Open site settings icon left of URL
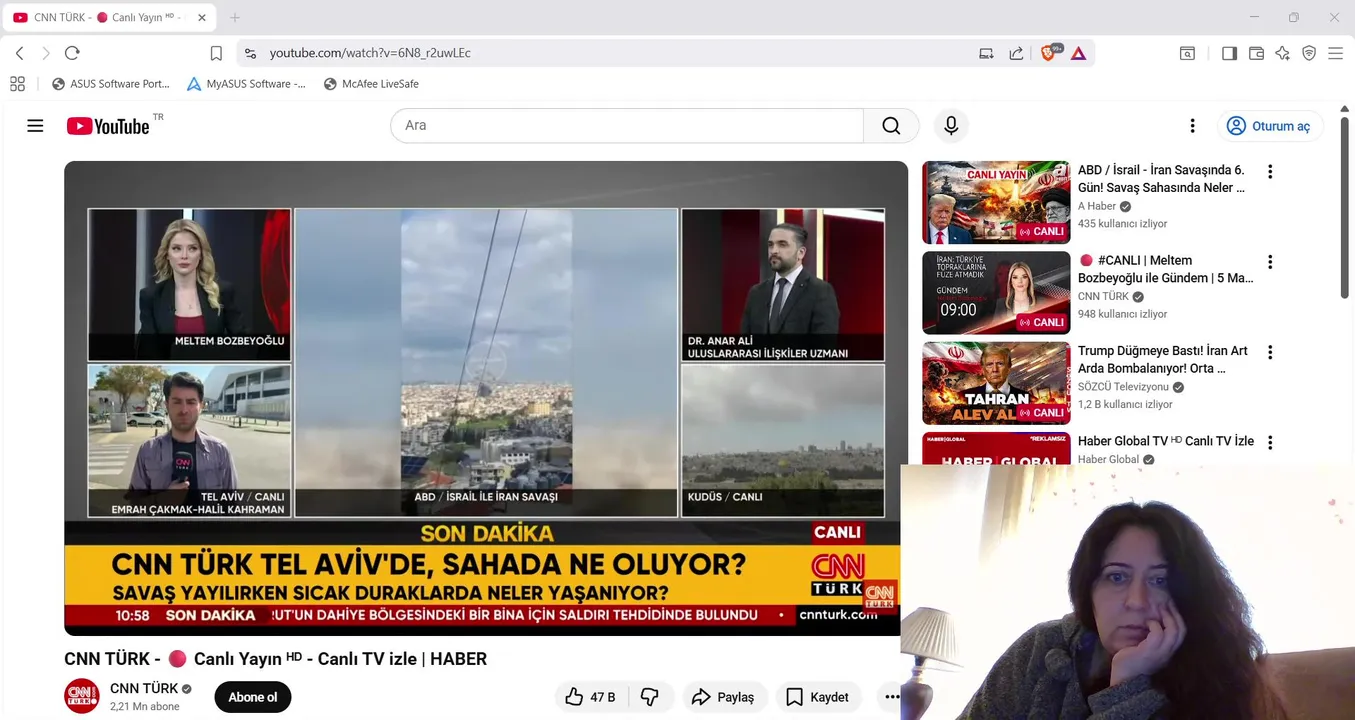 [x=250, y=53]
